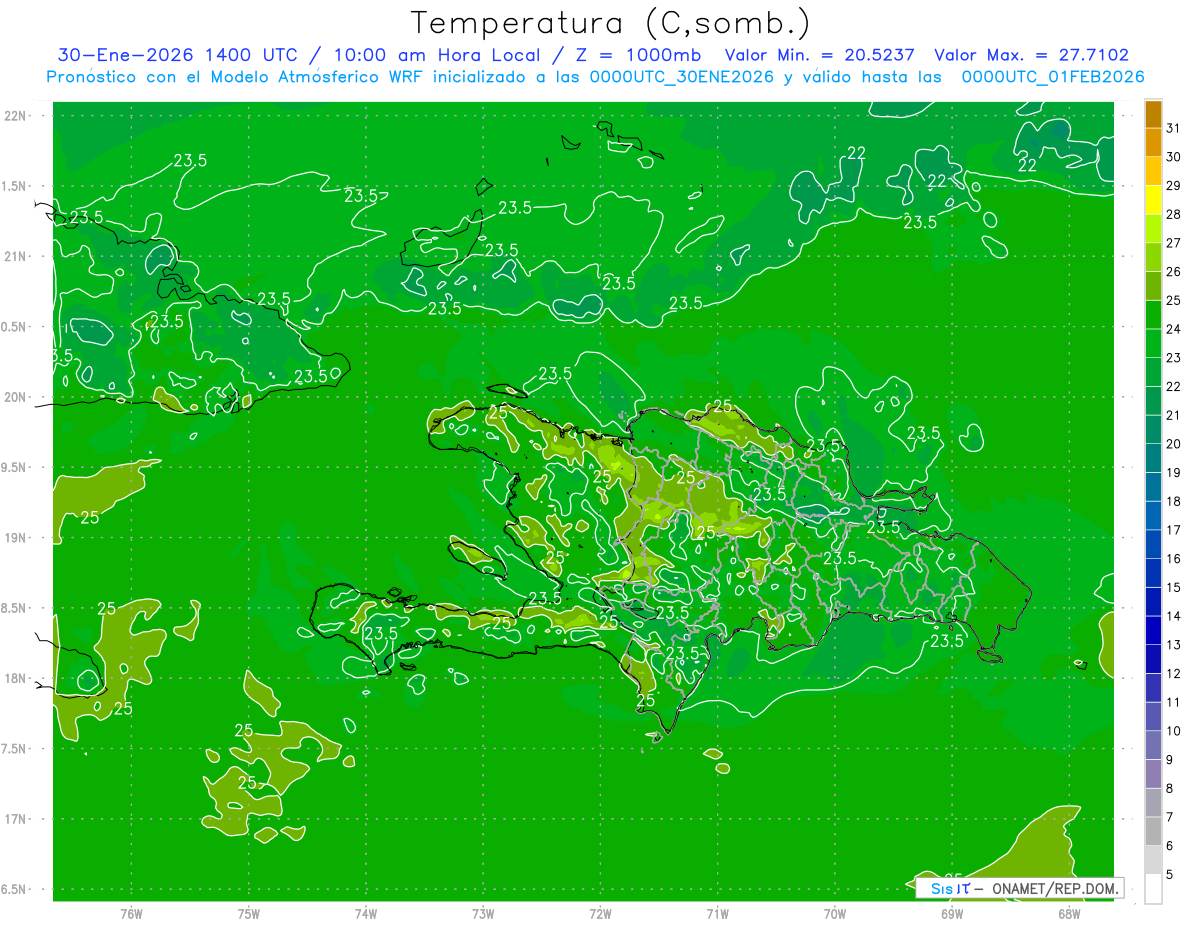Viewport: 1200px width, 927px height.
Task: Click the 73W longitude label
Action: click(x=483, y=914)
